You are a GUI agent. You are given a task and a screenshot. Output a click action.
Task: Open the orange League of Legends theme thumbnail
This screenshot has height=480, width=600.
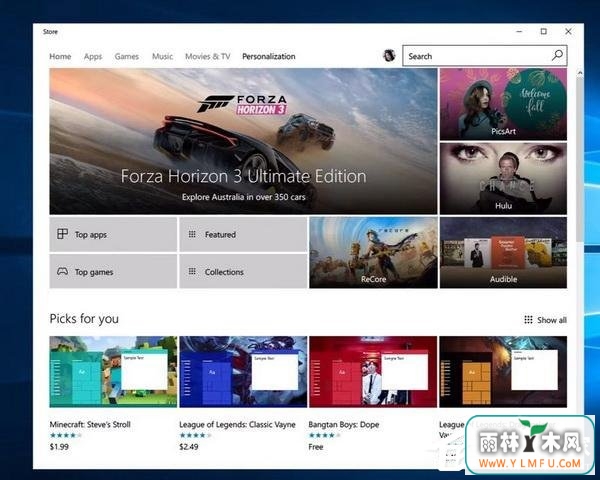503,372
